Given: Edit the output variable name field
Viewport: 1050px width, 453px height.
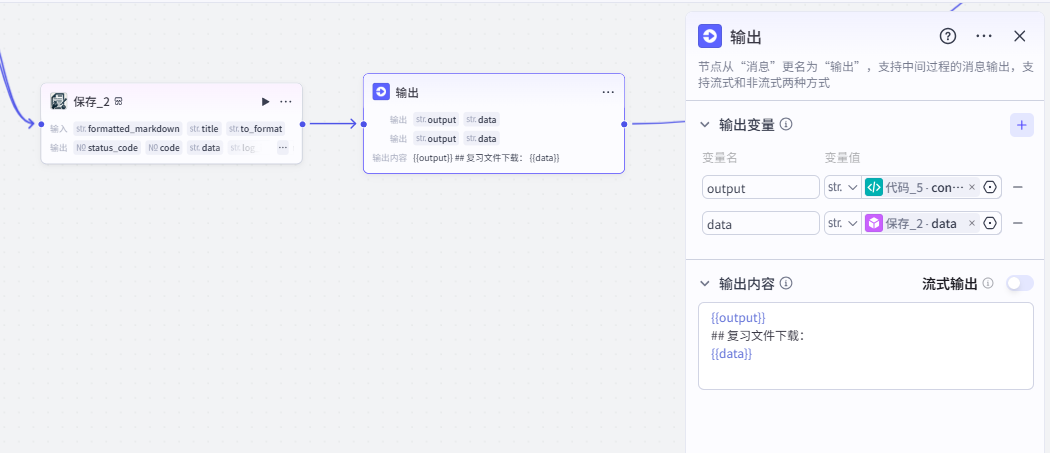Looking at the screenshot, I should pos(761,188).
